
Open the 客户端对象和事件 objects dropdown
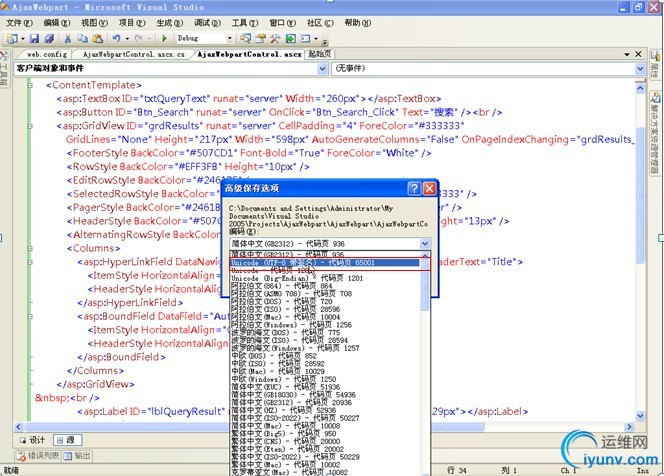pos(322,69)
